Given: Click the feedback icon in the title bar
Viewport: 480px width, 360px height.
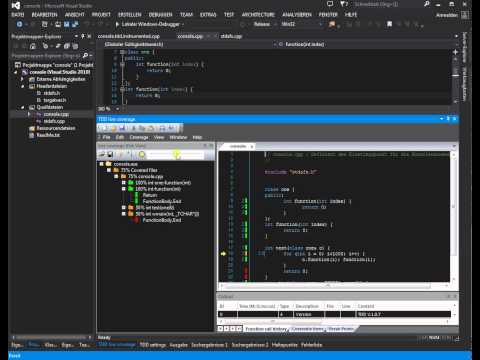Looking at the screenshot, I should 330,4.
